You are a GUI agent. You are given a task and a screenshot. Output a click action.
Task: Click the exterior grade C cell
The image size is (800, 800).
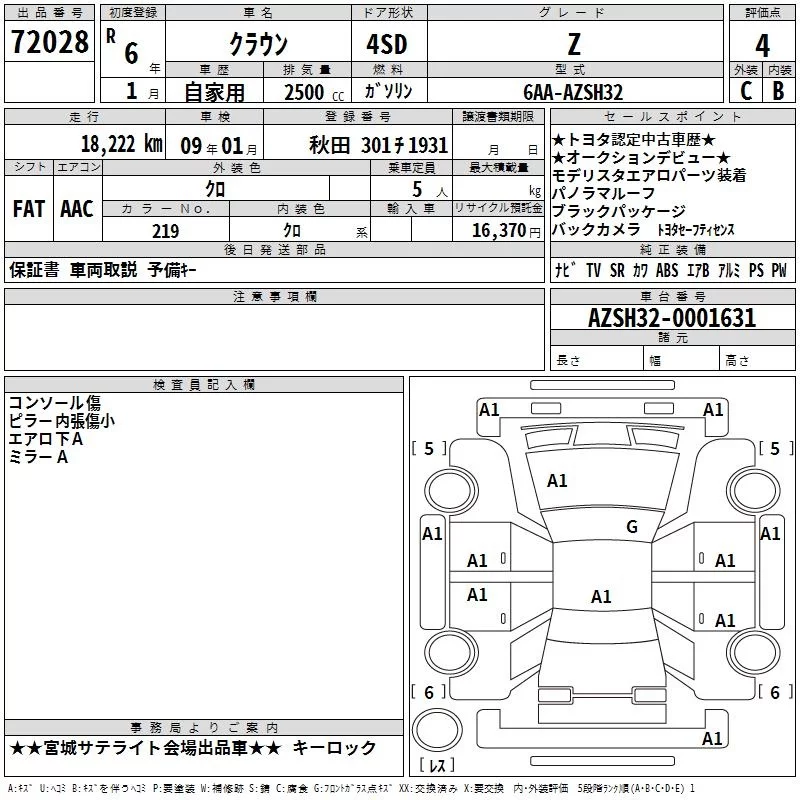pos(745,91)
